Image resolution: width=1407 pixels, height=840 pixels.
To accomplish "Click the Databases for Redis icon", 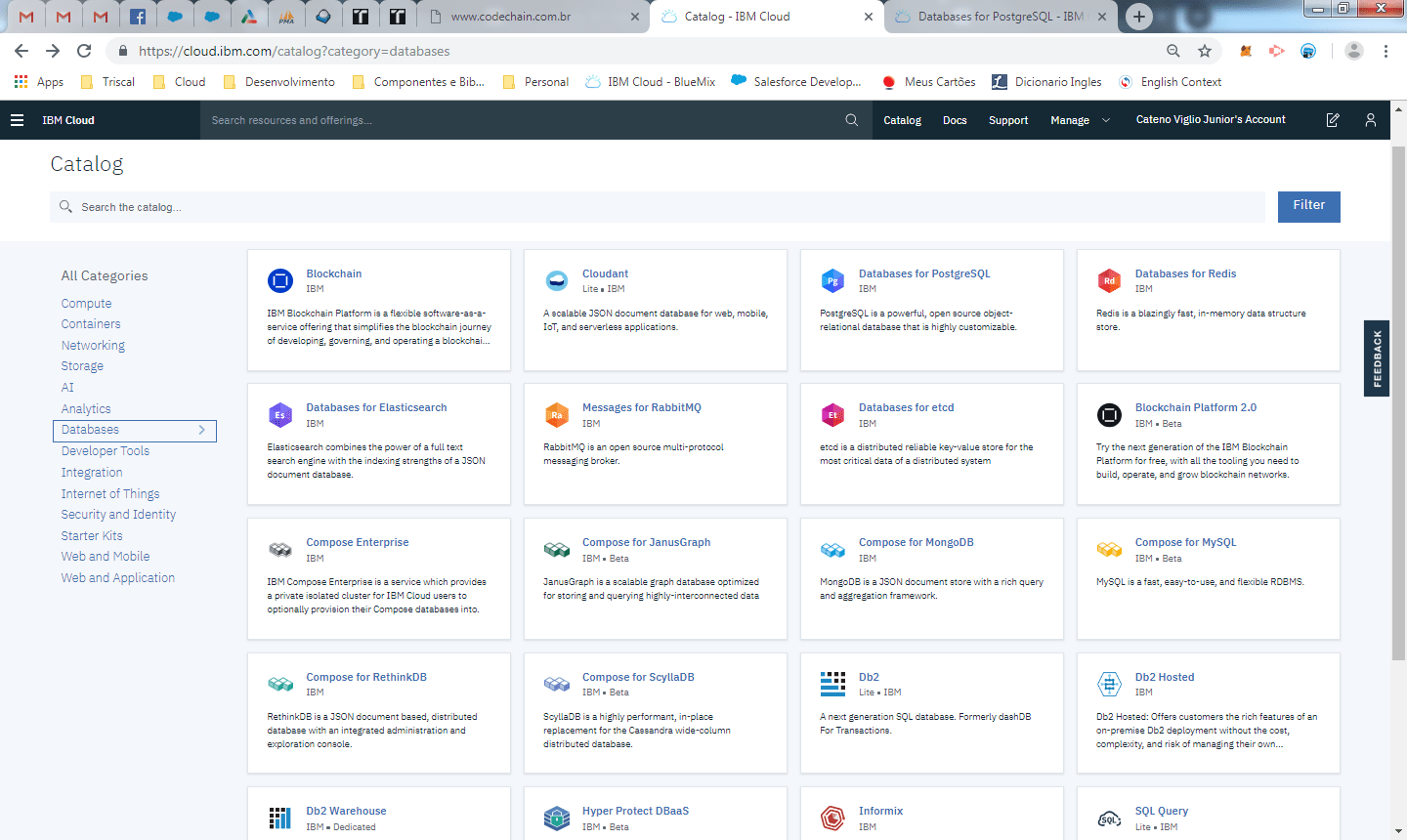I will click(x=1109, y=281).
